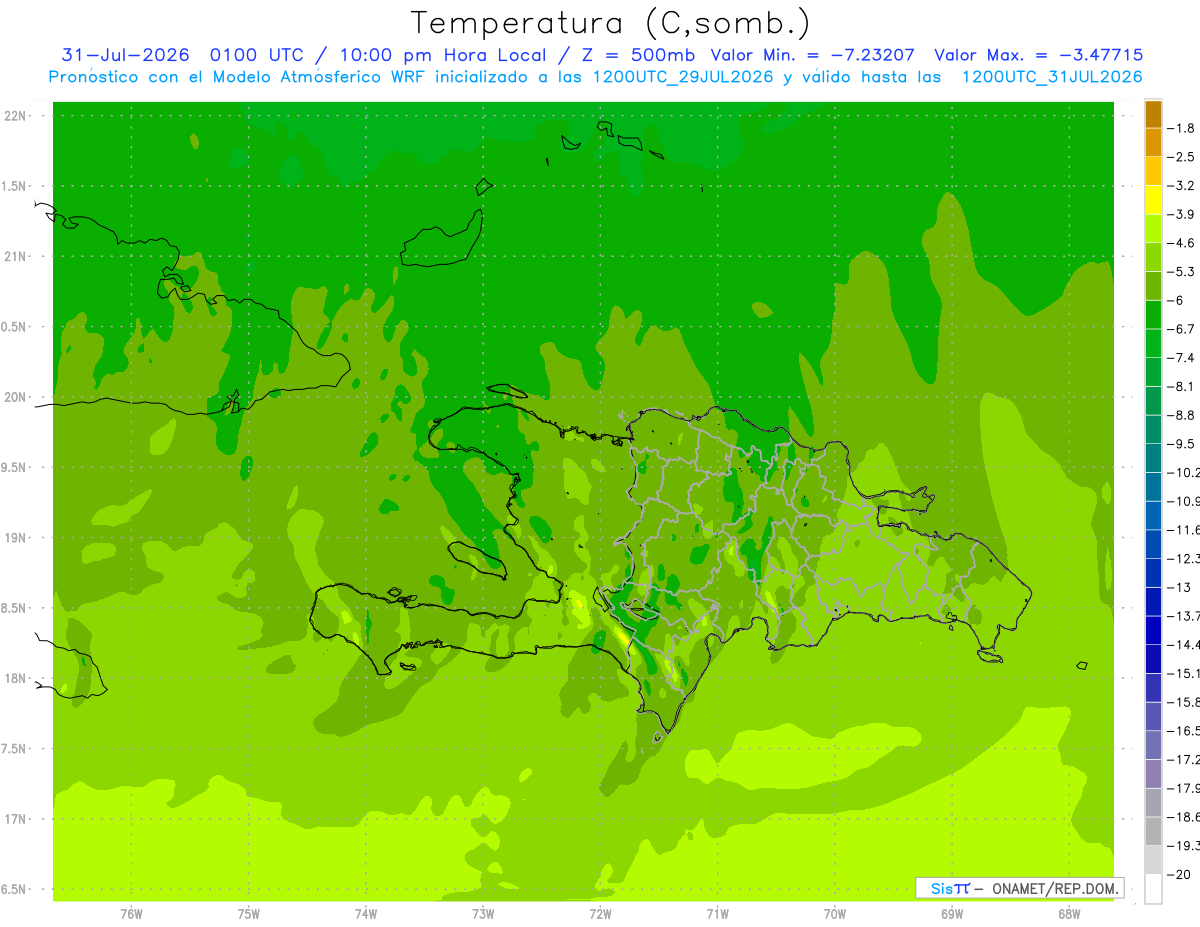
Task: Click the '74W' longitude label
Action: tap(366, 914)
